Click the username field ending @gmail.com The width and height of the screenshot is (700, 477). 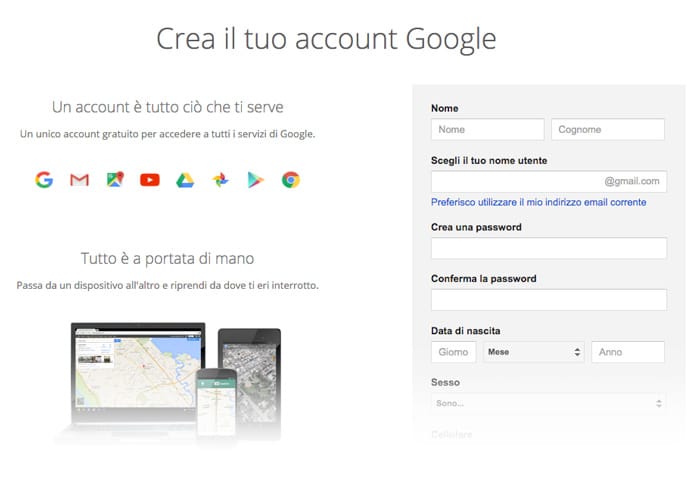click(x=549, y=181)
